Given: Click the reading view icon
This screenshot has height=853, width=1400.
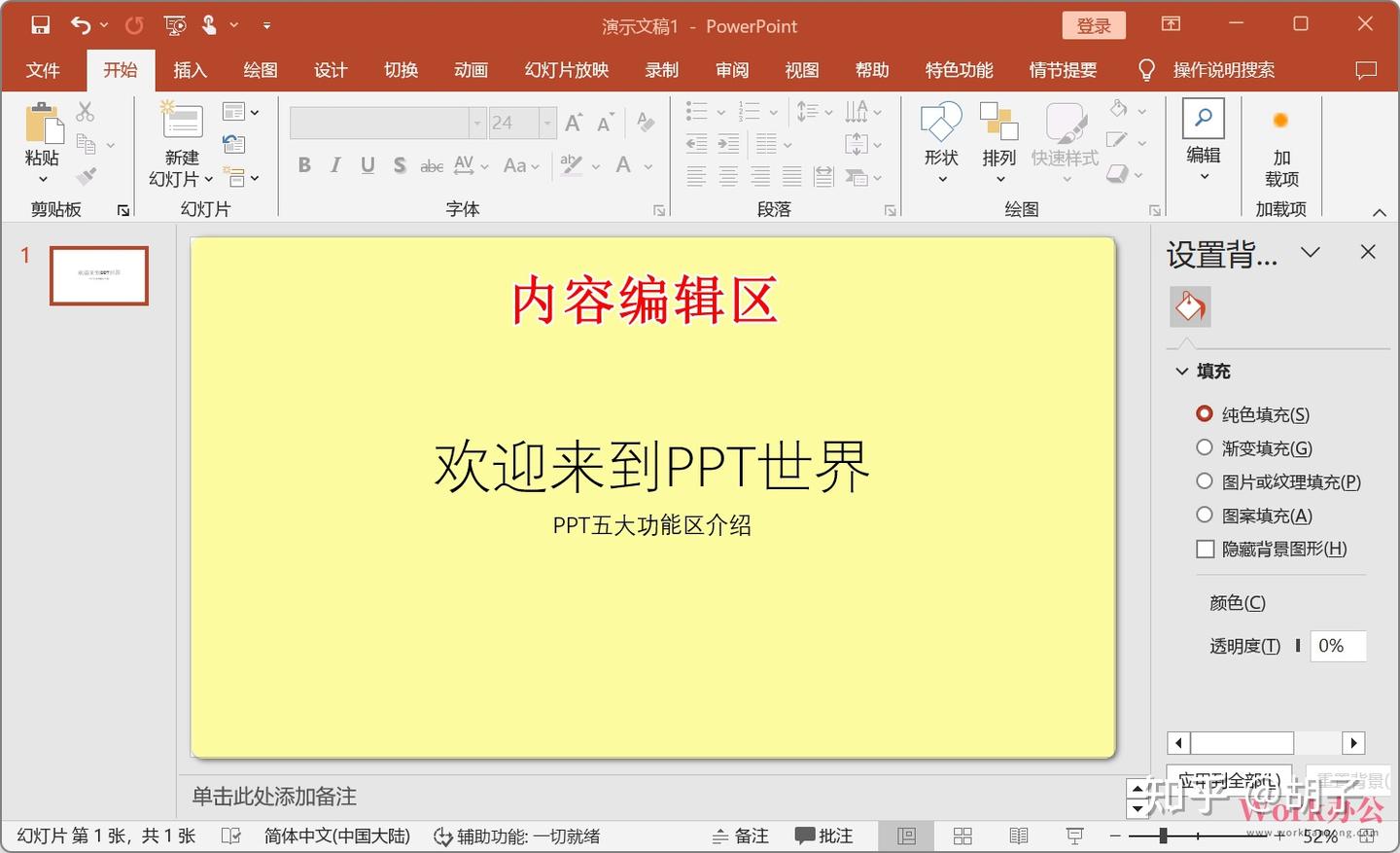Looking at the screenshot, I should pyautogui.click(x=1019, y=835).
